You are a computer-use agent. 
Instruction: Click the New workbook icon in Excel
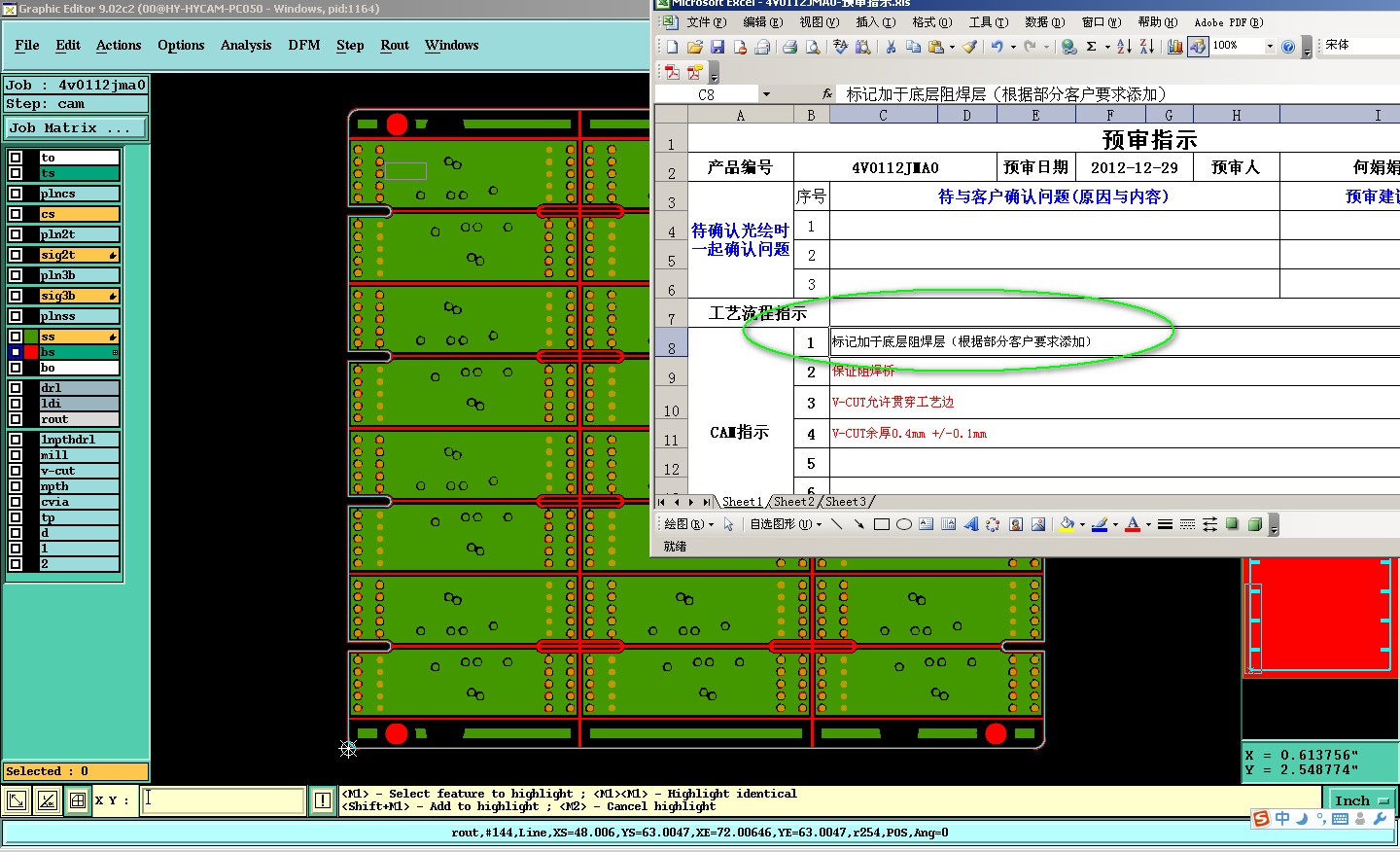pyautogui.click(x=672, y=46)
